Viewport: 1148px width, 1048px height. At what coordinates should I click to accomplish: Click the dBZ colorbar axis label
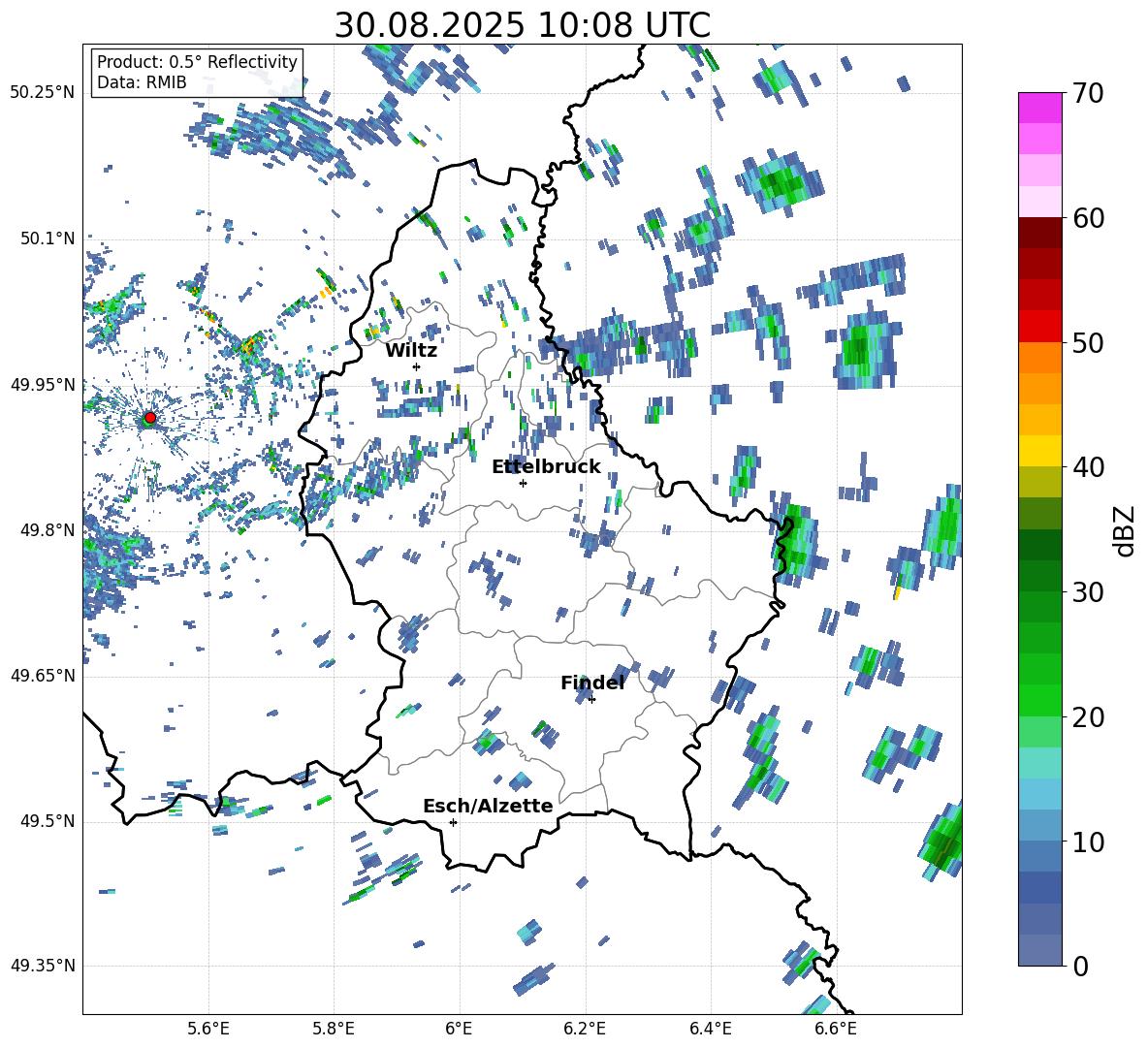point(1126,530)
